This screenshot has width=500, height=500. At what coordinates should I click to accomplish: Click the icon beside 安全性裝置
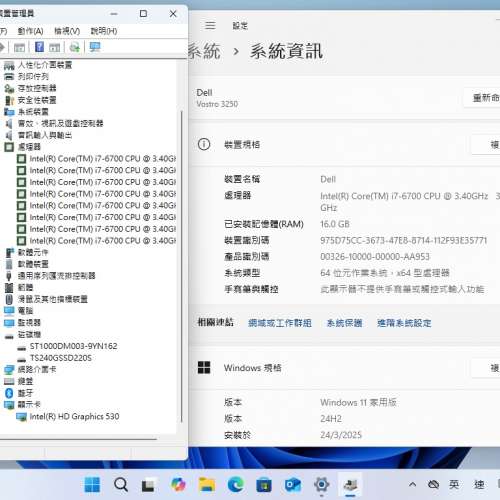point(9,100)
